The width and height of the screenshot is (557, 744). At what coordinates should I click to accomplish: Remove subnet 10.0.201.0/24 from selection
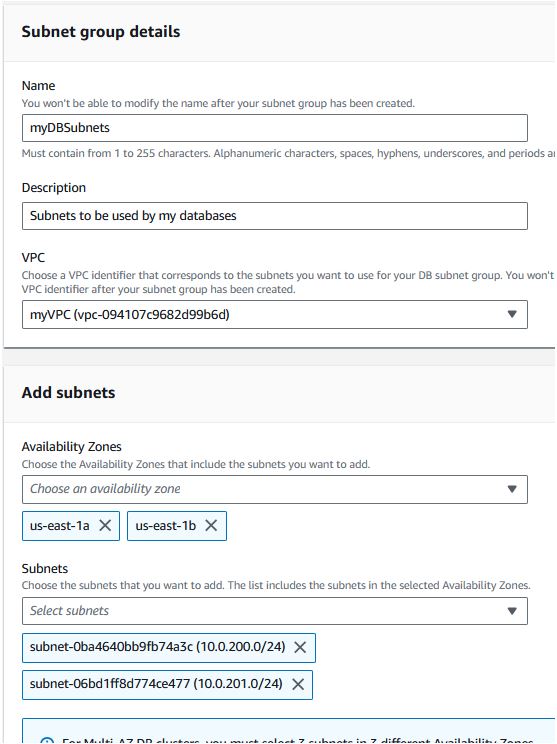(298, 684)
